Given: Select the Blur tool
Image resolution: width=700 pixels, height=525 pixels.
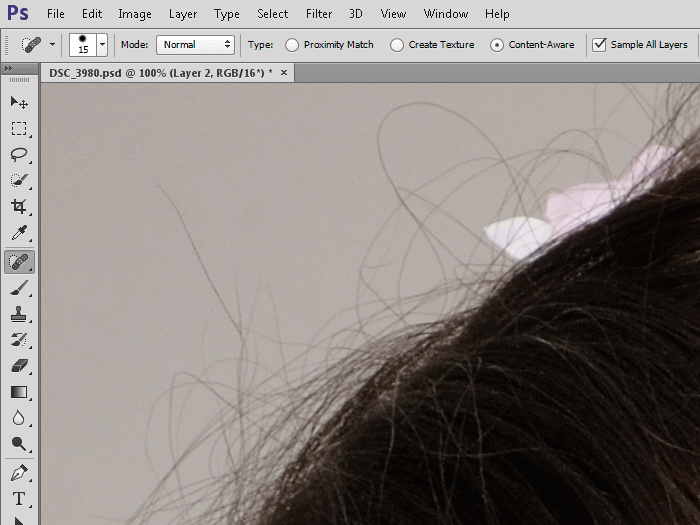Looking at the screenshot, I should [x=19, y=418].
